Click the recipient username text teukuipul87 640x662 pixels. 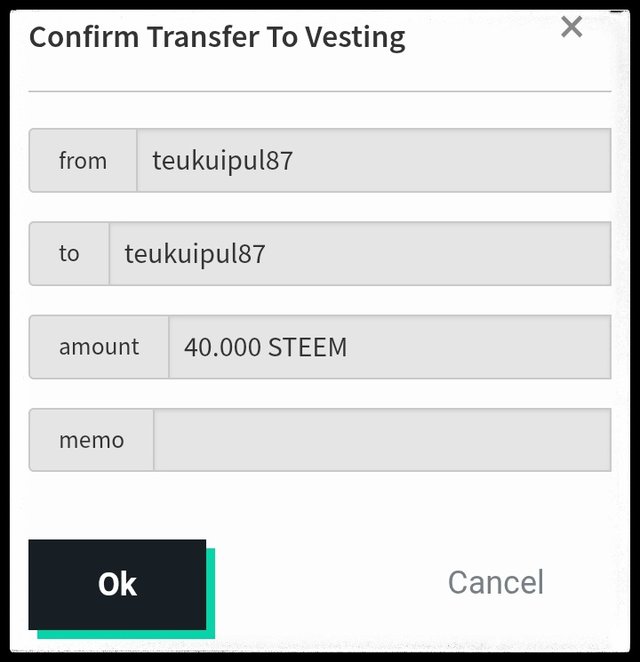(x=195, y=253)
